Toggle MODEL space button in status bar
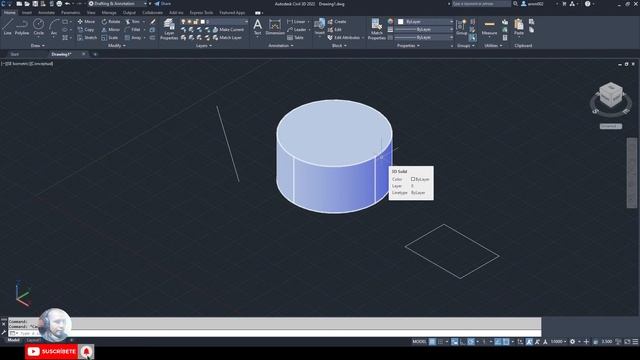 click(419, 342)
